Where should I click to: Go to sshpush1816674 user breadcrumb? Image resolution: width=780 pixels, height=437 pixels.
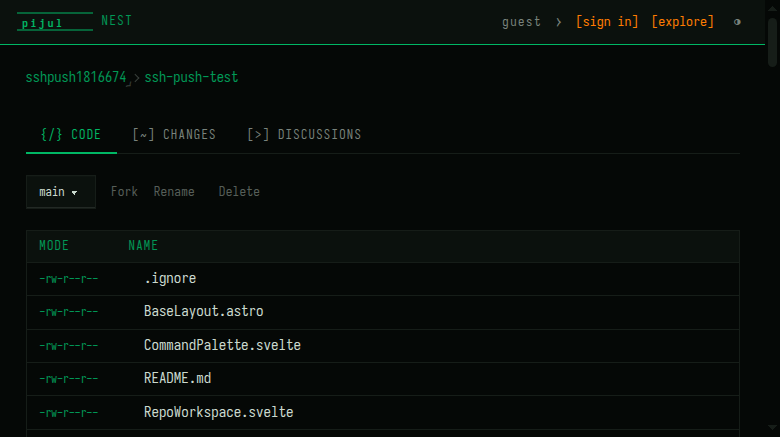(76, 77)
